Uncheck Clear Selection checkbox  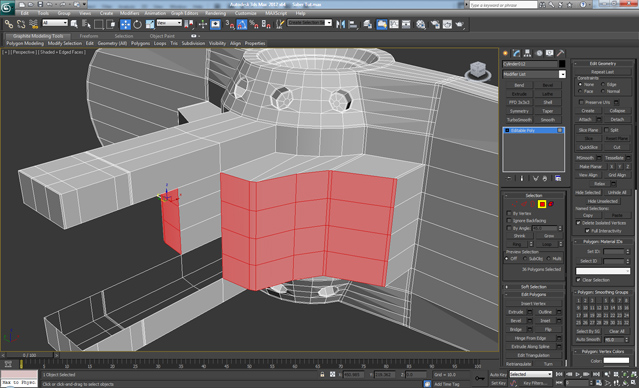point(578,280)
